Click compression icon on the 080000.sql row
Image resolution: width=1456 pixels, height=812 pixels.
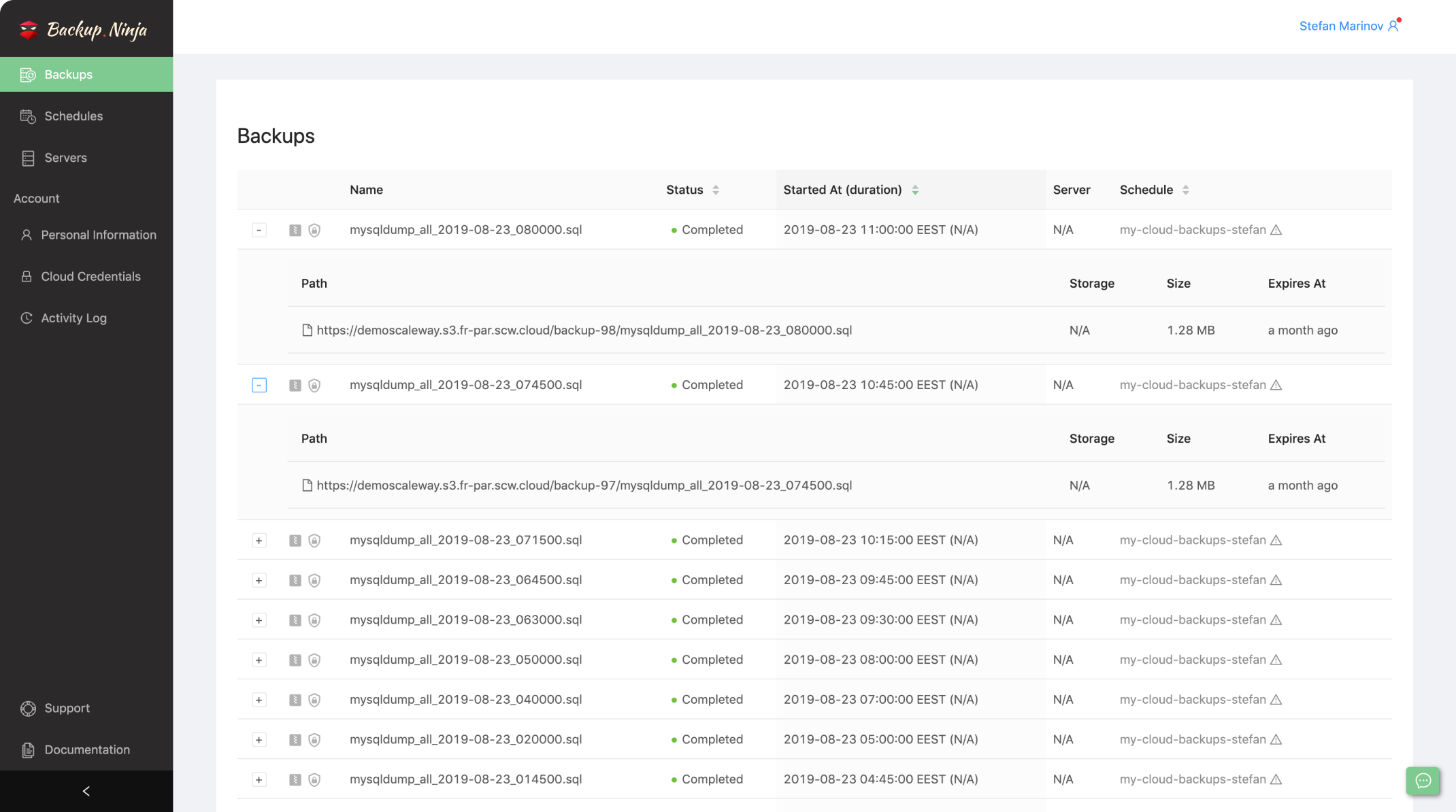[x=295, y=230]
